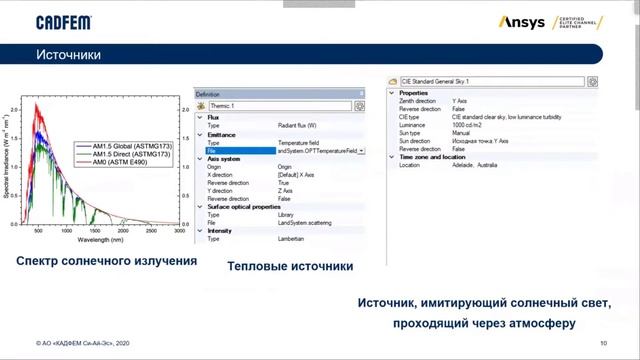
Task: Collapse the Surface optical properties section
Action: [x=200, y=207]
